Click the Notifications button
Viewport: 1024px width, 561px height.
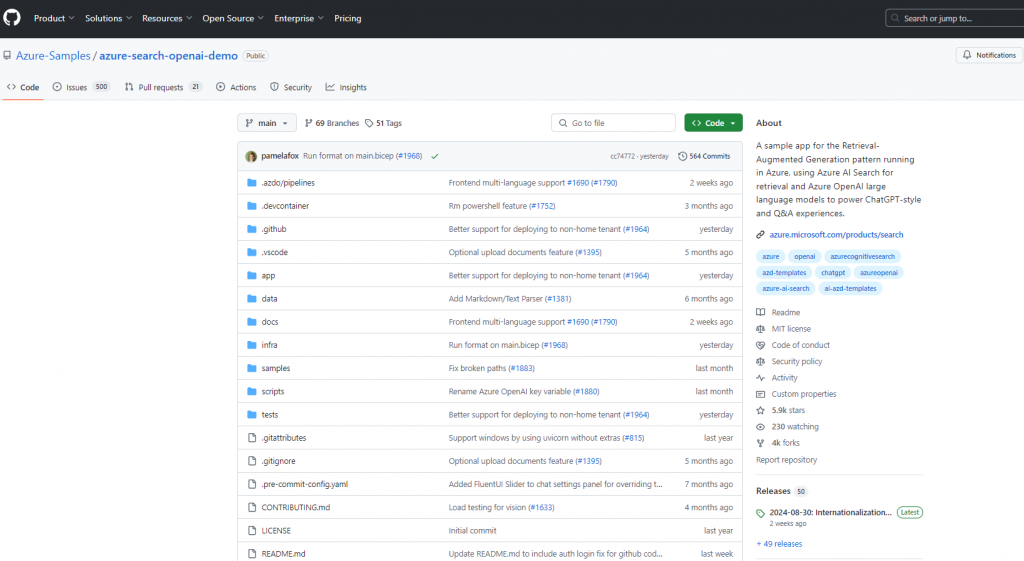[989, 56]
